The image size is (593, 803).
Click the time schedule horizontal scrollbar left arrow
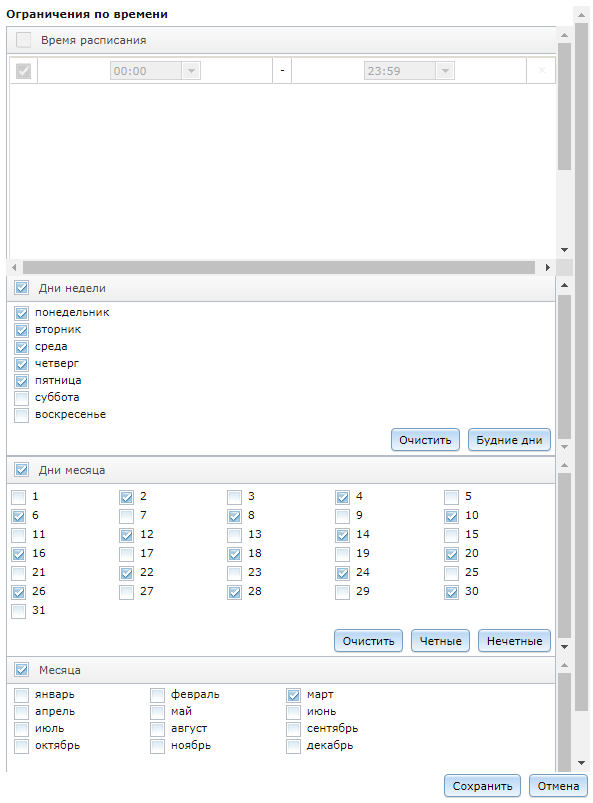(14, 267)
